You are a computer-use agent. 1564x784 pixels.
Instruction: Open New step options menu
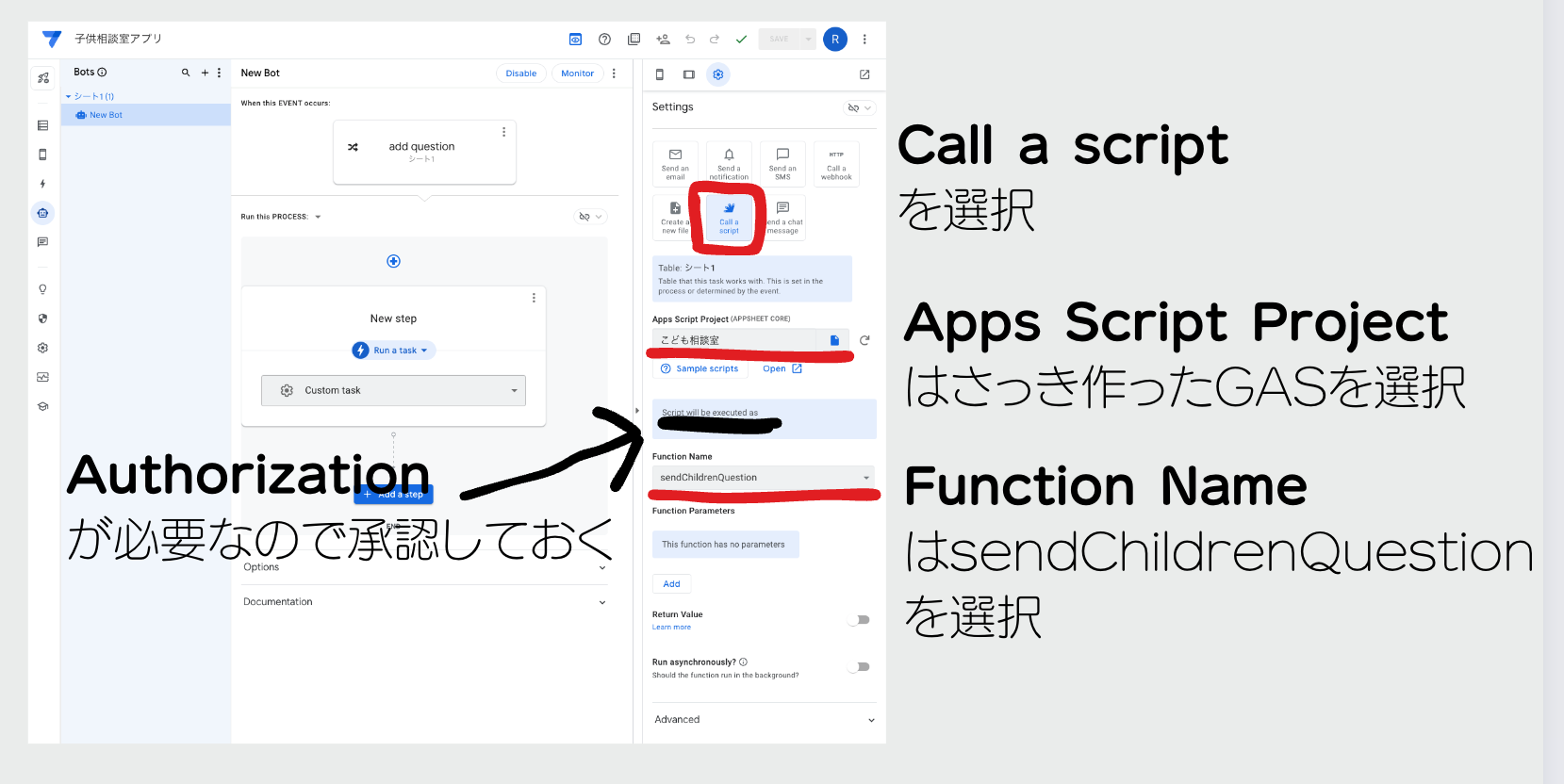(534, 298)
